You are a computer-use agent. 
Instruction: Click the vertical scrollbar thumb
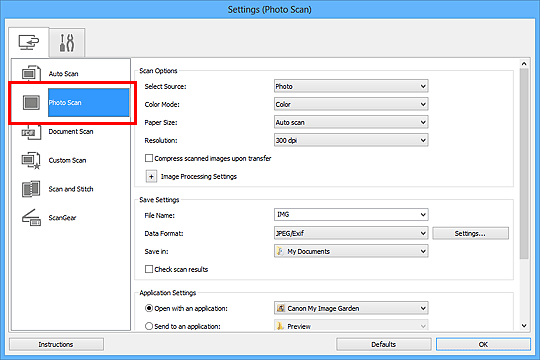pyautogui.click(x=524, y=164)
